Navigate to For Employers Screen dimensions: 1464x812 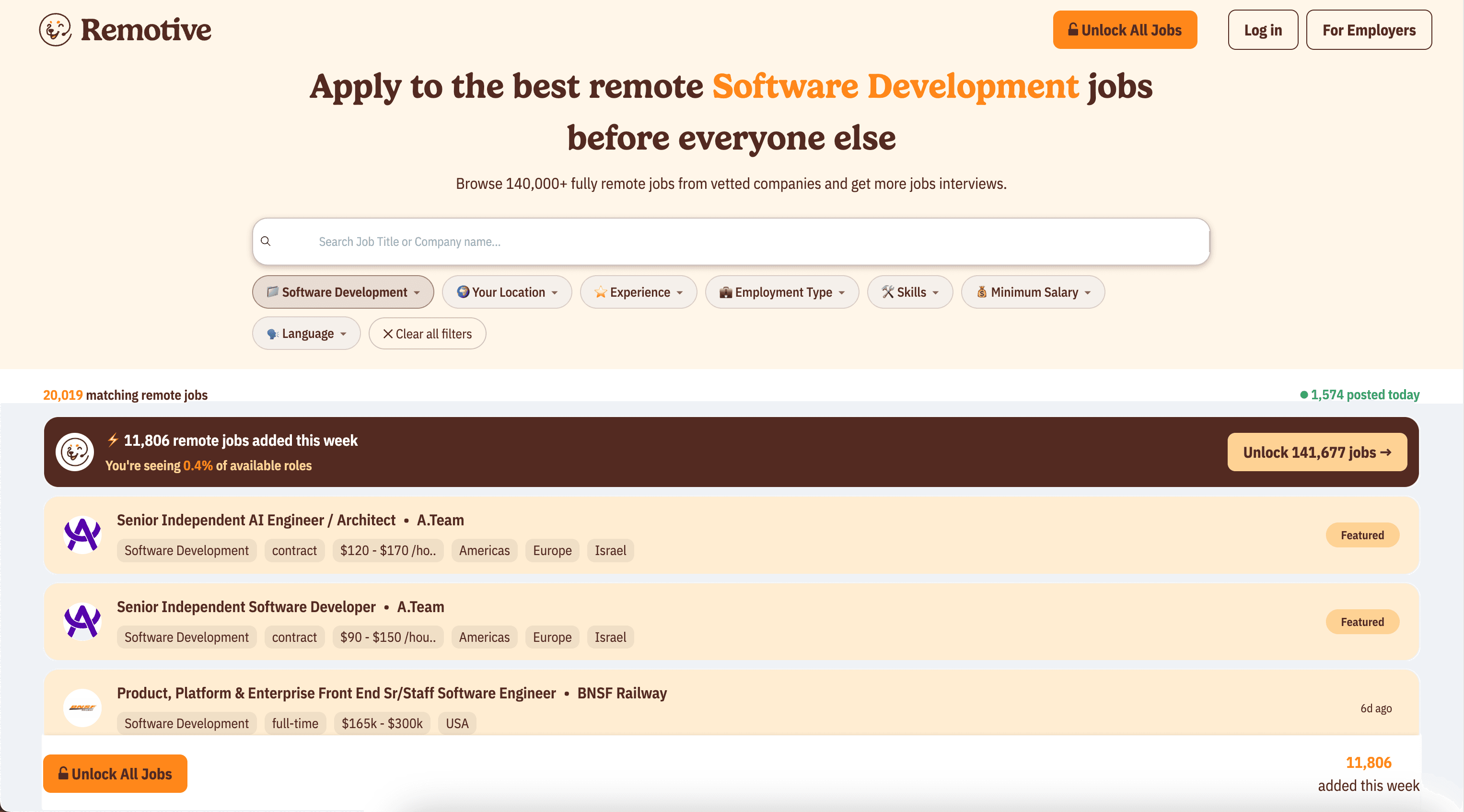(x=1369, y=30)
